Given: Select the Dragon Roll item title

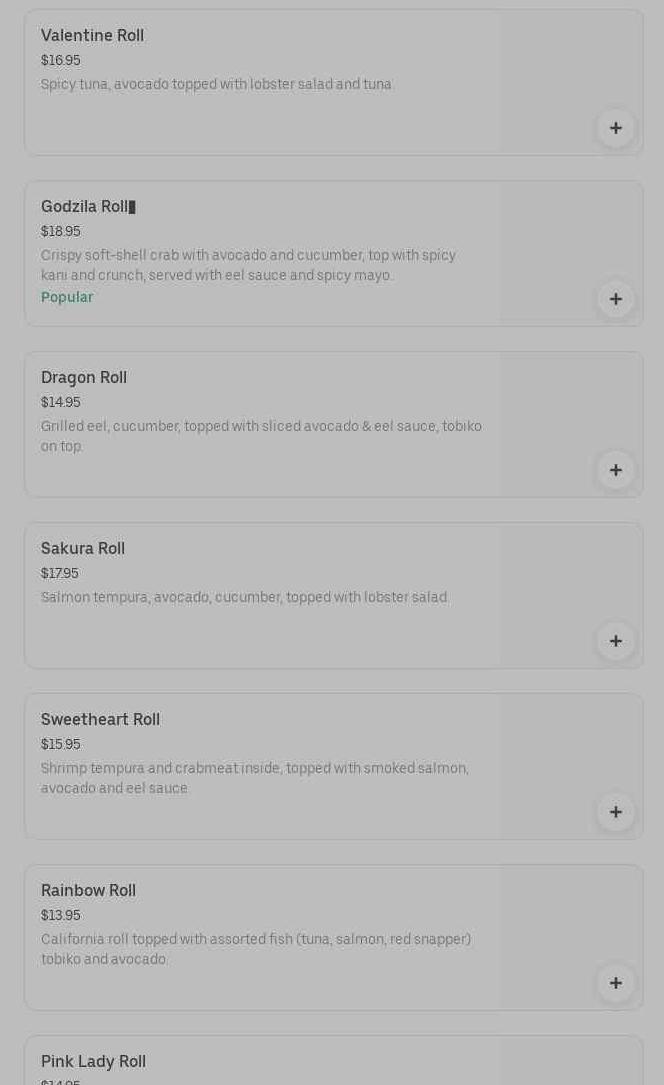Looking at the screenshot, I should [x=84, y=378].
